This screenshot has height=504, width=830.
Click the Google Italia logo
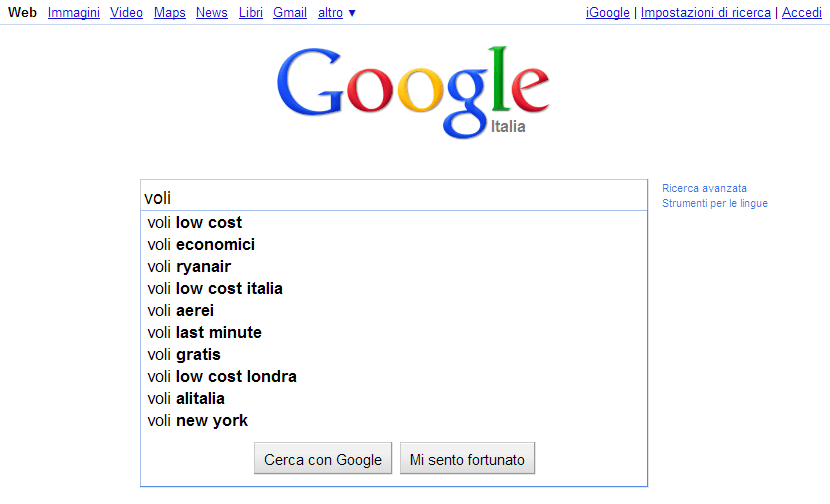pos(413,88)
